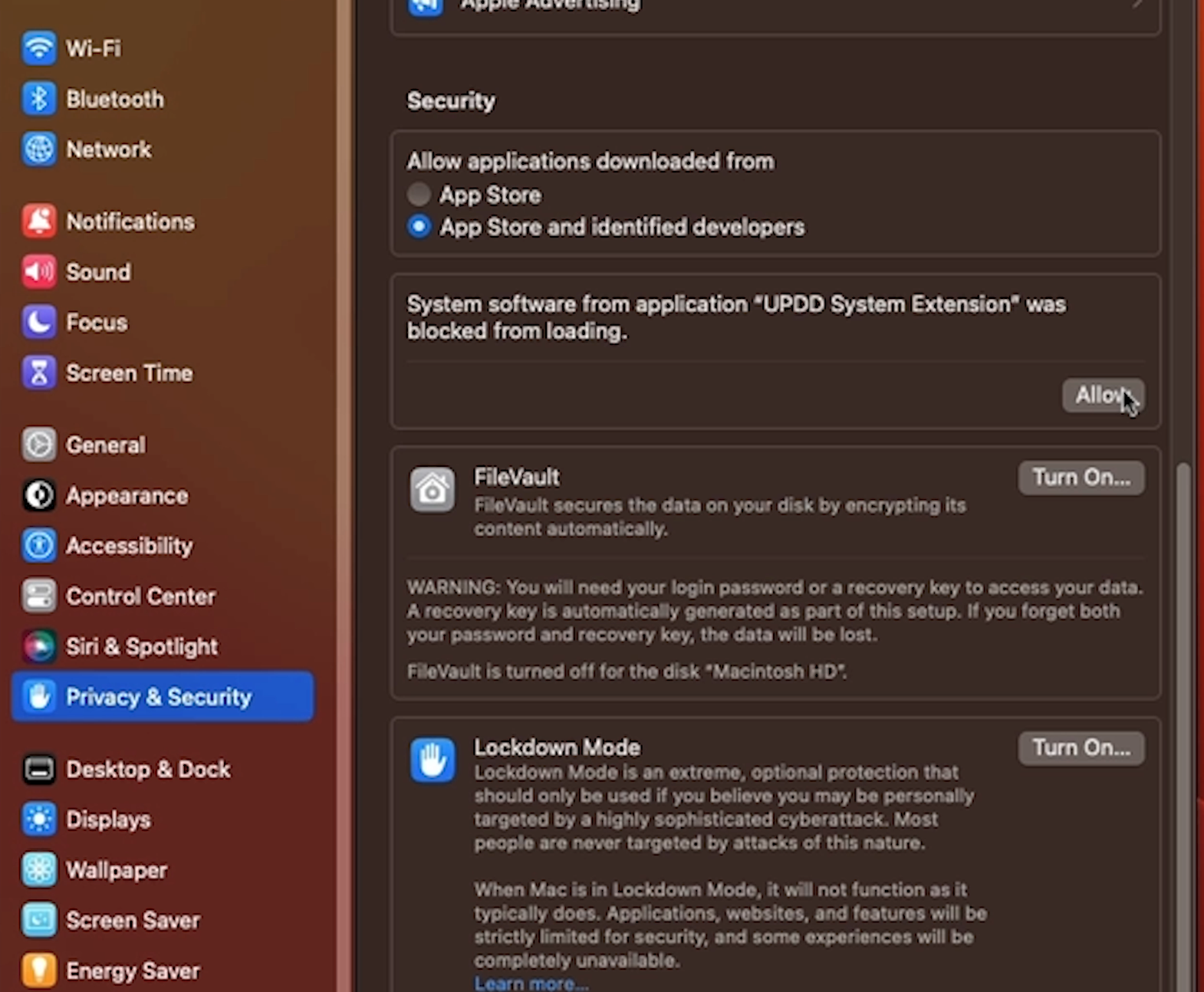The width and height of the screenshot is (1204, 992).
Task: Click the Desktop & Dock icon
Action: pos(39,769)
